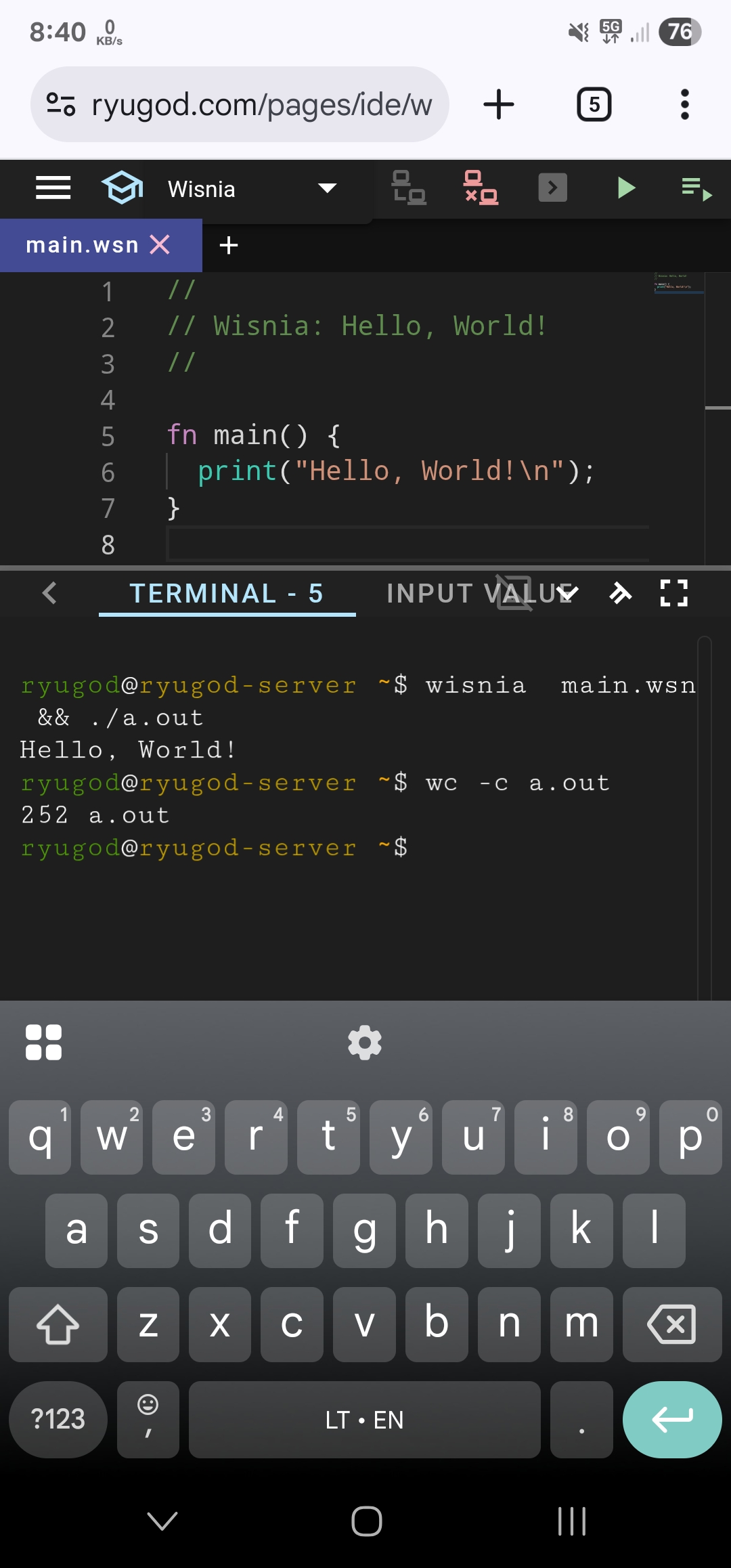The height and width of the screenshot is (1568, 731).
Task: Click the last terminal prompt line
Action: [x=214, y=848]
